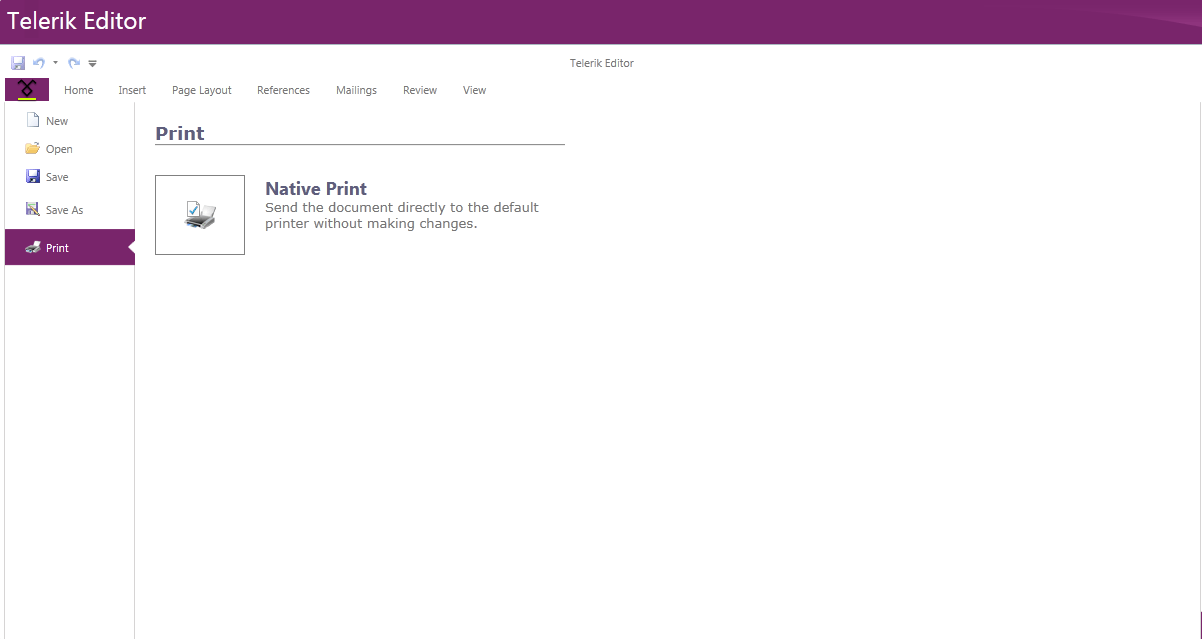
Task: Open the Undo history dropdown arrow
Action: pos(55,63)
